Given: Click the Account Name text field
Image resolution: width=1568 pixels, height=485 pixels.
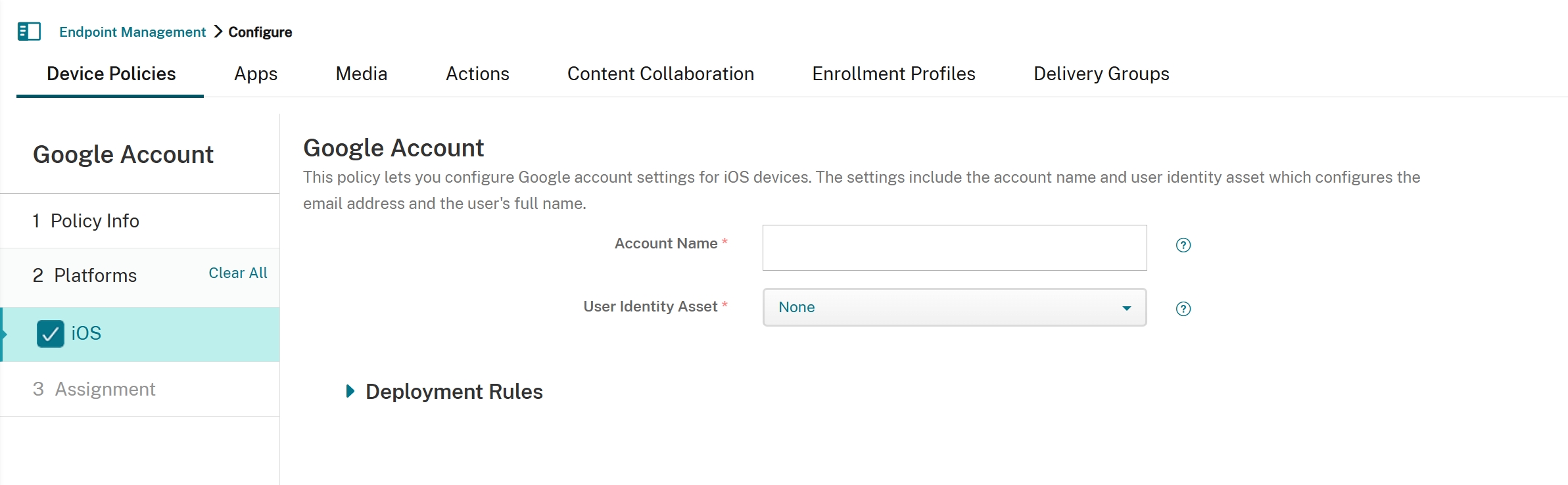Looking at the screenshot, I should [954, 248].
